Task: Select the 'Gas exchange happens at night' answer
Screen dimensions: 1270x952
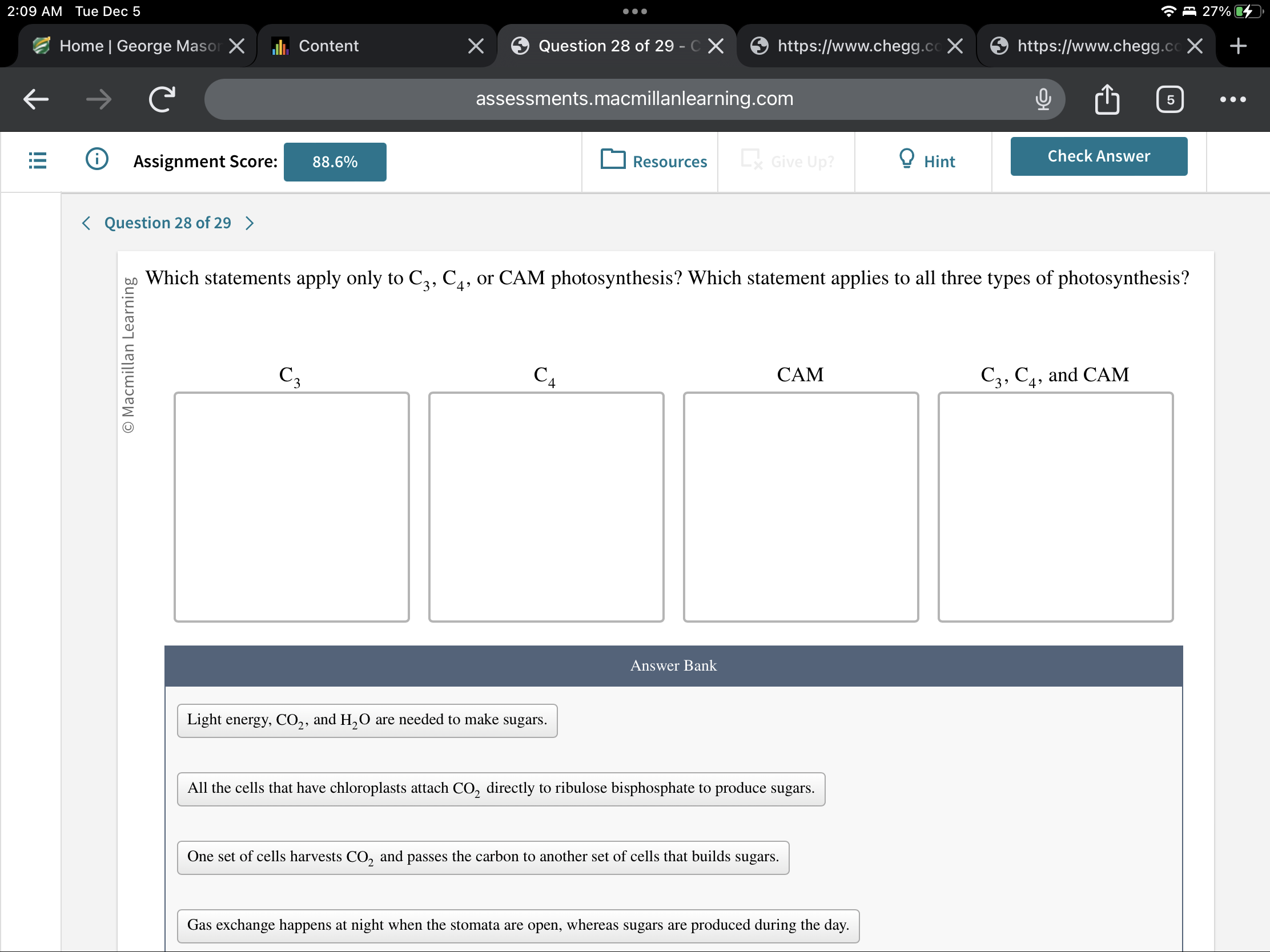Action: click(517, 925)
